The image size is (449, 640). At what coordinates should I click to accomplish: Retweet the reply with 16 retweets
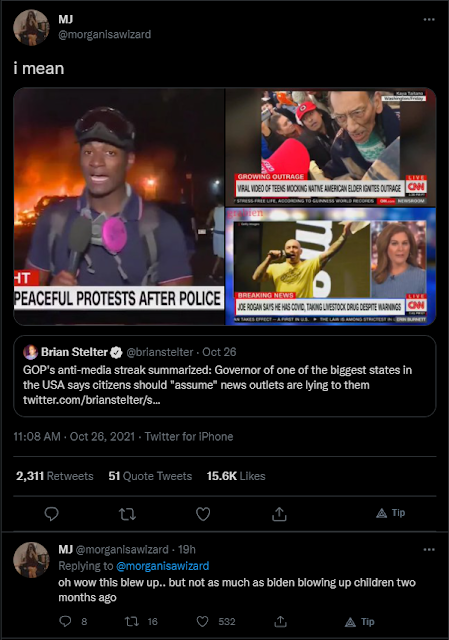(131, 622)
